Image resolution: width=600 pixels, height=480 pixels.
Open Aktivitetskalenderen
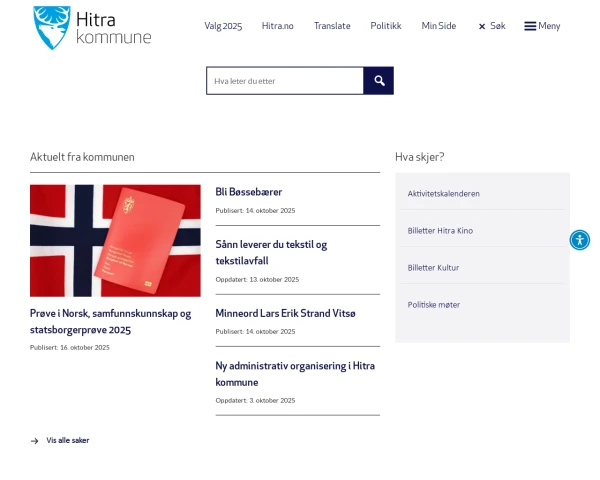(443, 194)
